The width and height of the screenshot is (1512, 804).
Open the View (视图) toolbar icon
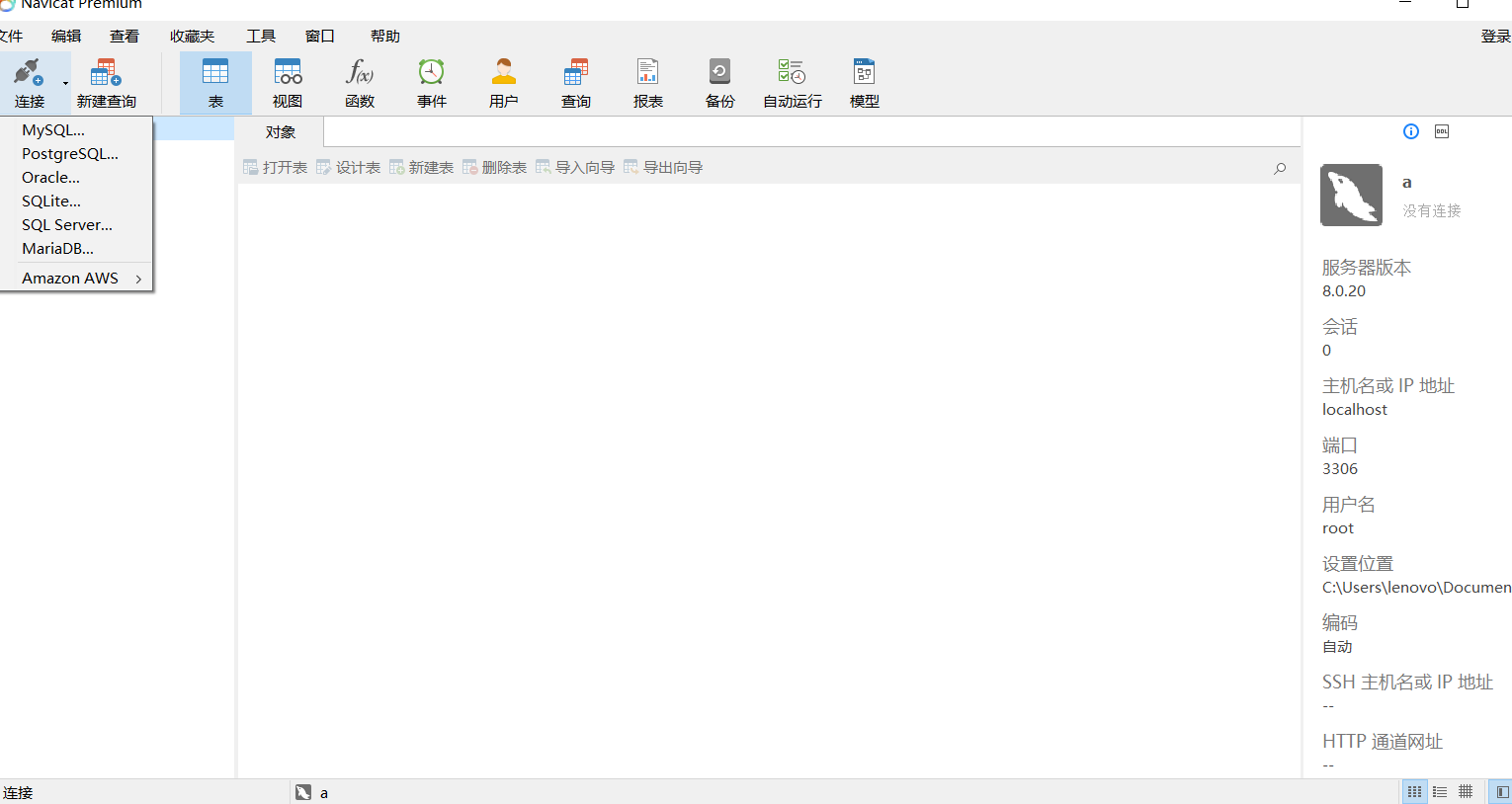click(288, 72)
